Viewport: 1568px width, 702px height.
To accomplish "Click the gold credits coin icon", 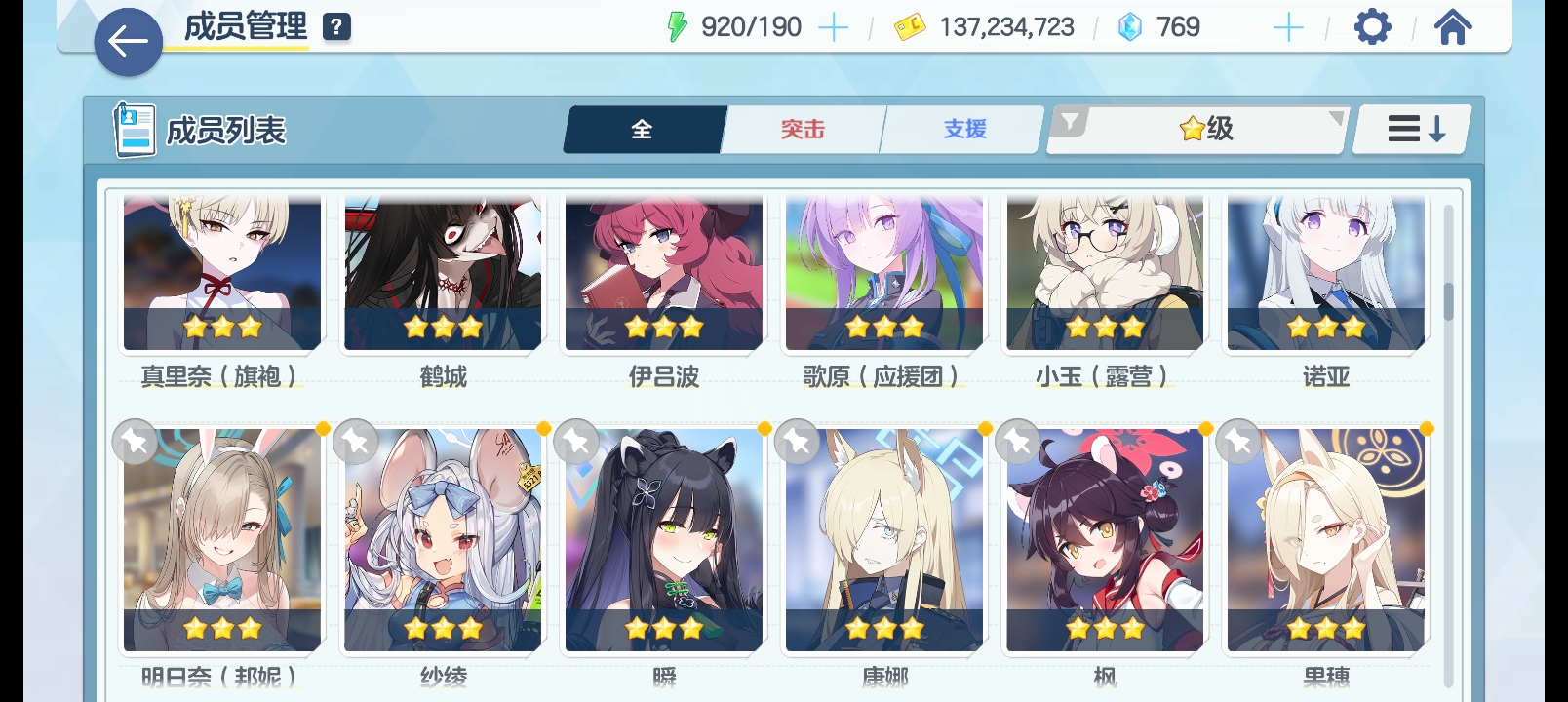I will click(x=909, y=27).
